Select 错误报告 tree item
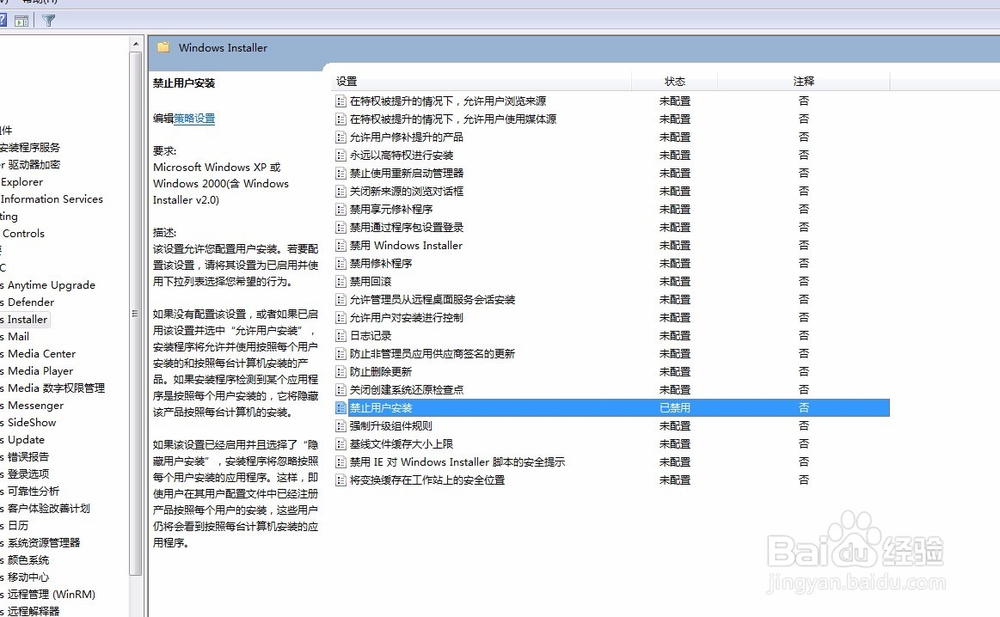1000x617 pixels. point(27,457)
